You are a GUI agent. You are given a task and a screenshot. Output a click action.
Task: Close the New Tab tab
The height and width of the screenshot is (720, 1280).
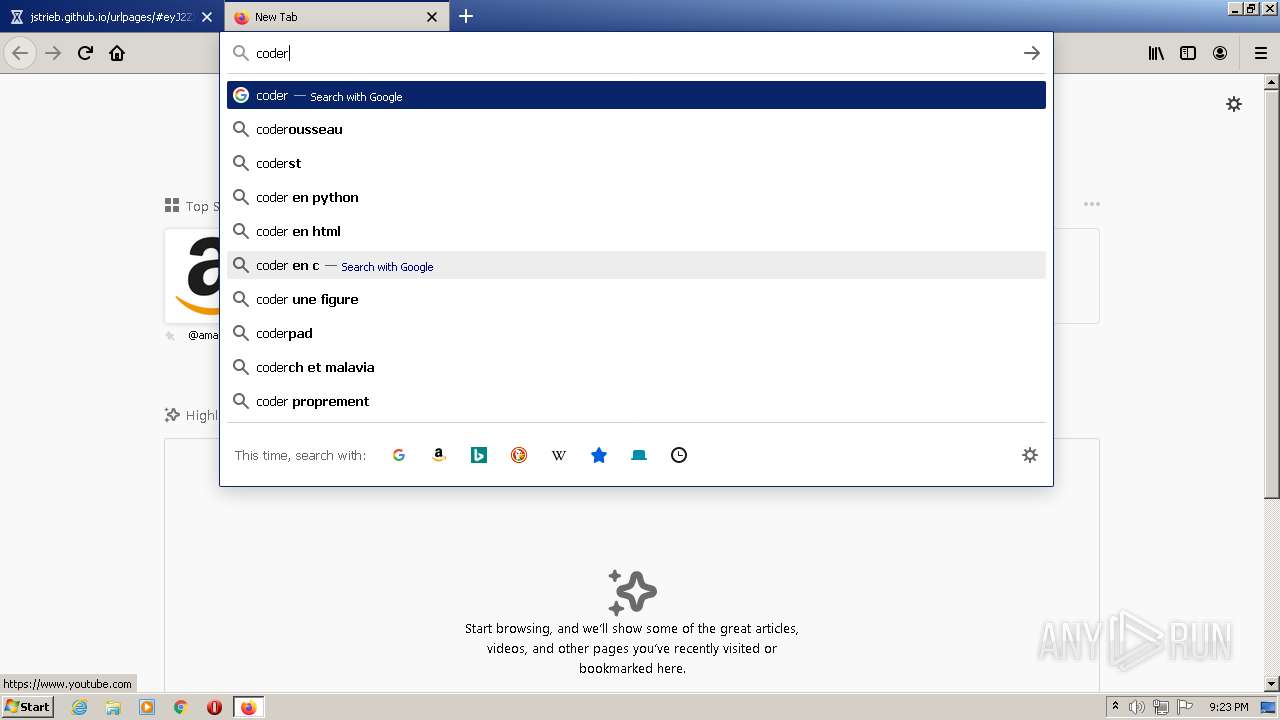pyautogui.click(x=432, y=17)
